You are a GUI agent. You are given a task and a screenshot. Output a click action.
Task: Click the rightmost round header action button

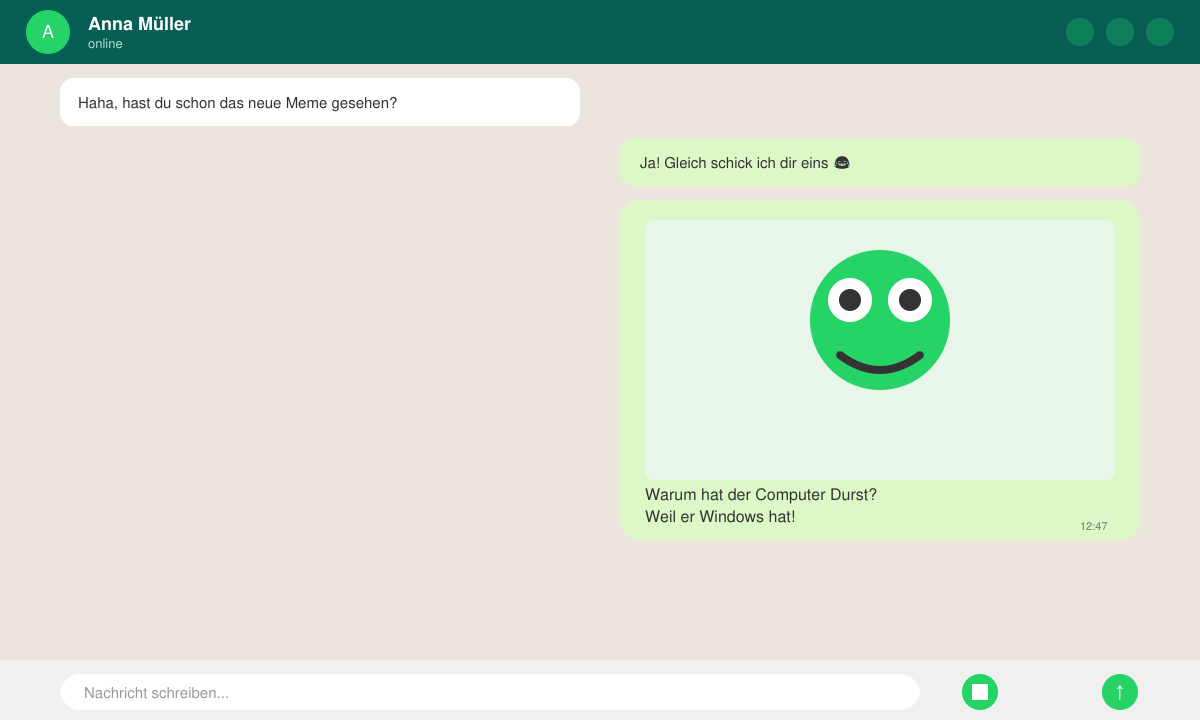coord(1160,32)
